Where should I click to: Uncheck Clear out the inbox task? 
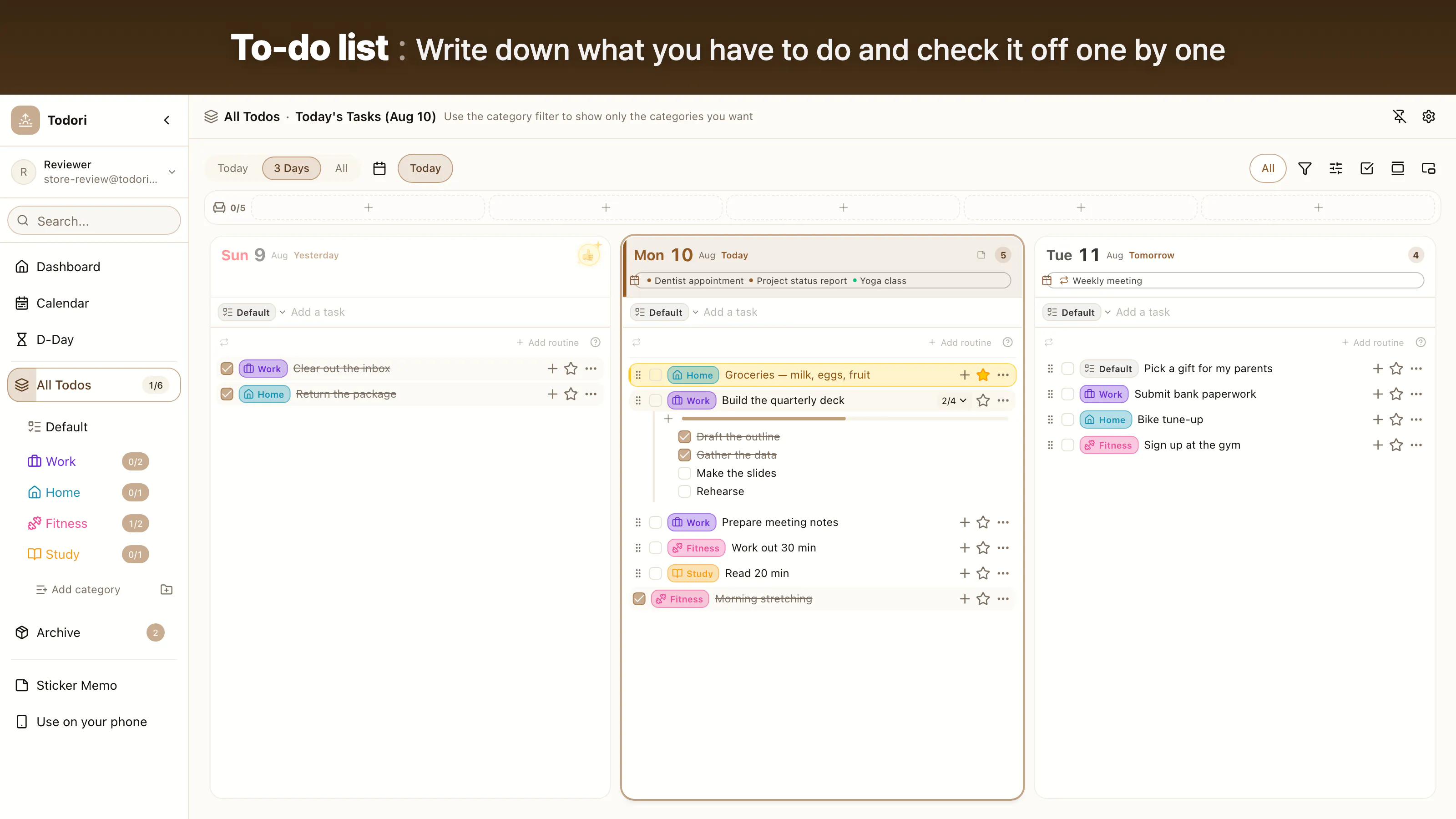tap(227, 369)
